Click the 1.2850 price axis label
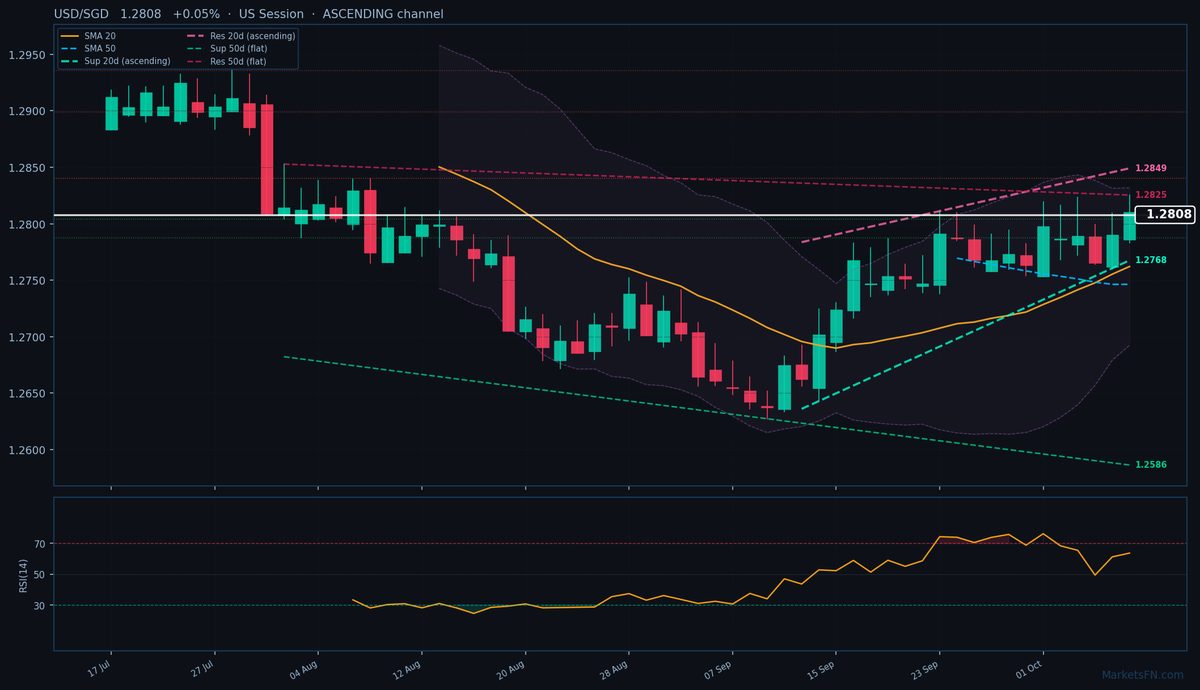The height and width of the screenshot is (690, 1200). (29, 168)
